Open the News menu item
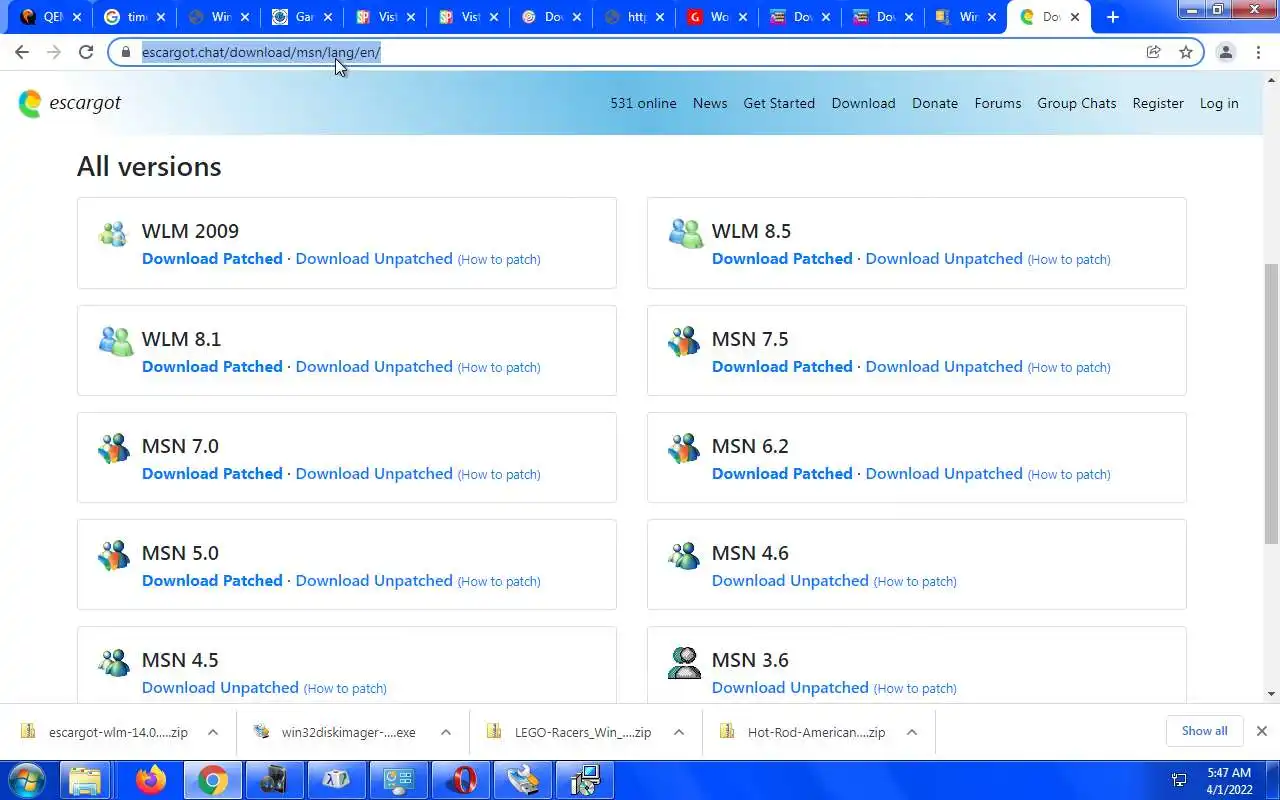This screenshot has width=1280, height=800. [710, 103]
